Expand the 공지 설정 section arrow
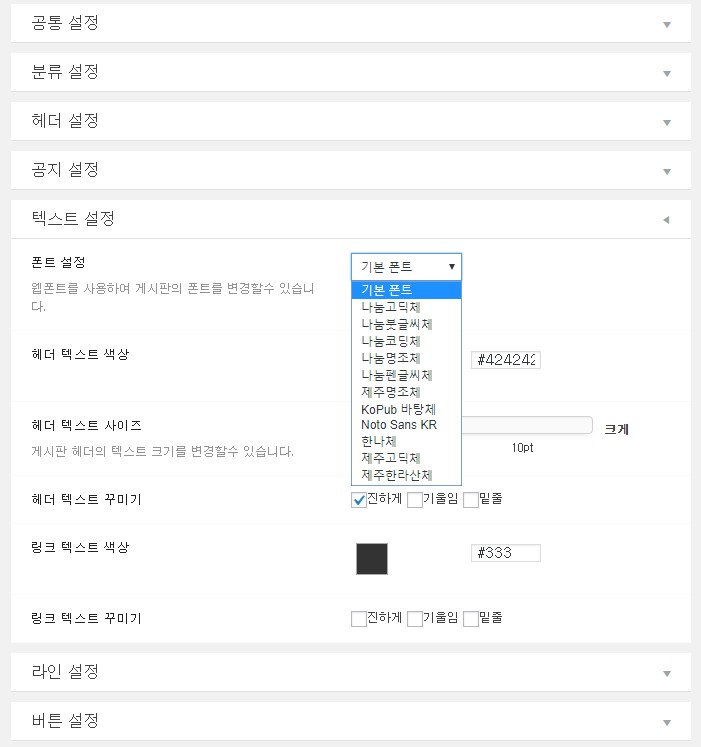701x747 pixels. 667,172
